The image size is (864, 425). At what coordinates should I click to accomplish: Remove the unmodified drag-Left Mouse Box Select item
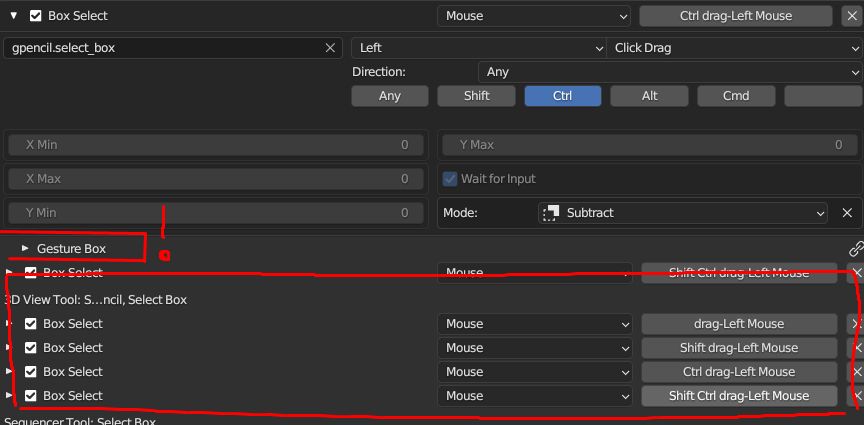856,324
